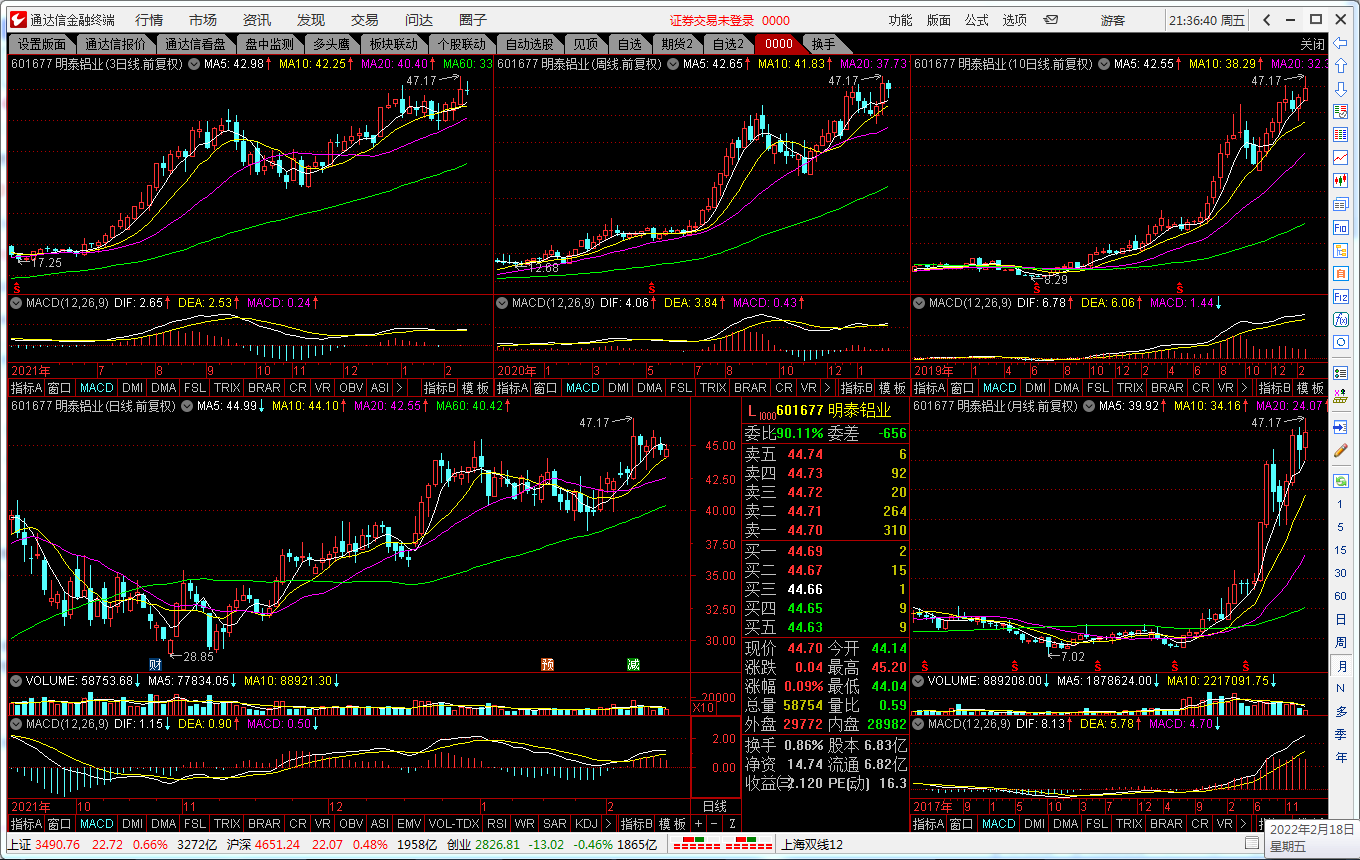
Task: Open dropdown beside 10日线 chart title
Action: 1103,64
